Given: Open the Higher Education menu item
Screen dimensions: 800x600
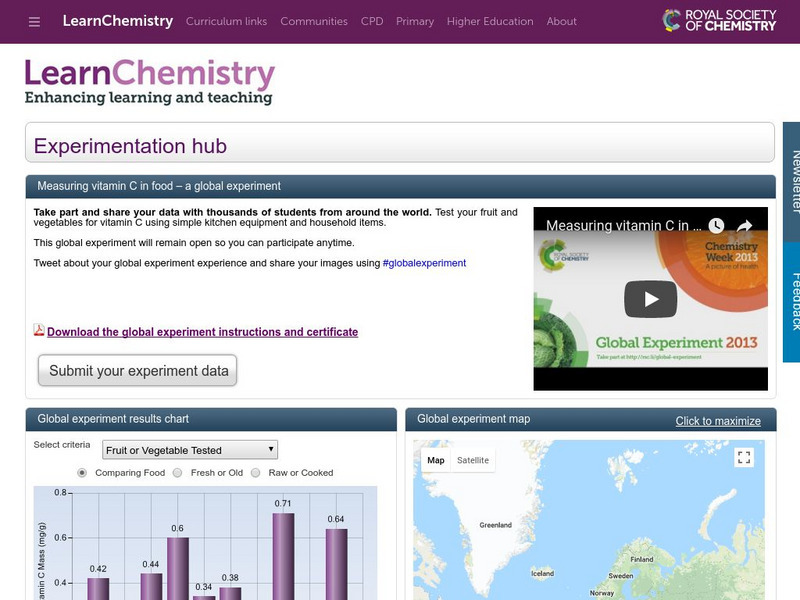Looking at the screenshot, I should point(490,20).
